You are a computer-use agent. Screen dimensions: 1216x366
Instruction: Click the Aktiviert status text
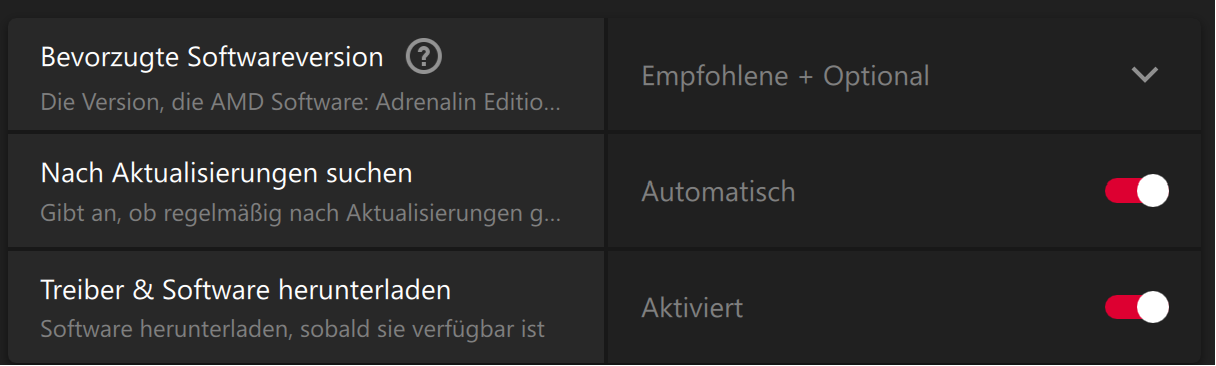(x=692, y=307)
